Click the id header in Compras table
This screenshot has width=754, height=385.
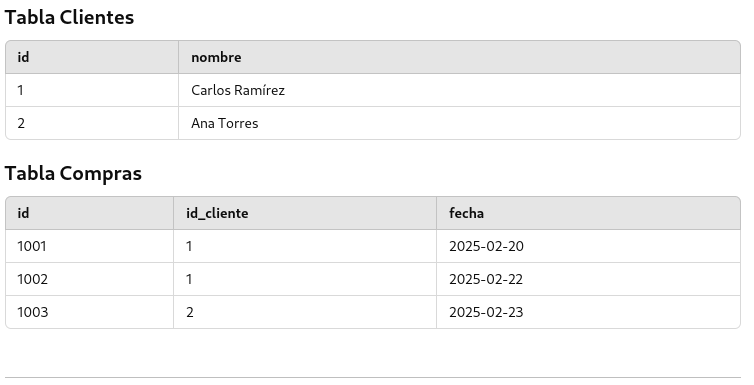point(89,213)
